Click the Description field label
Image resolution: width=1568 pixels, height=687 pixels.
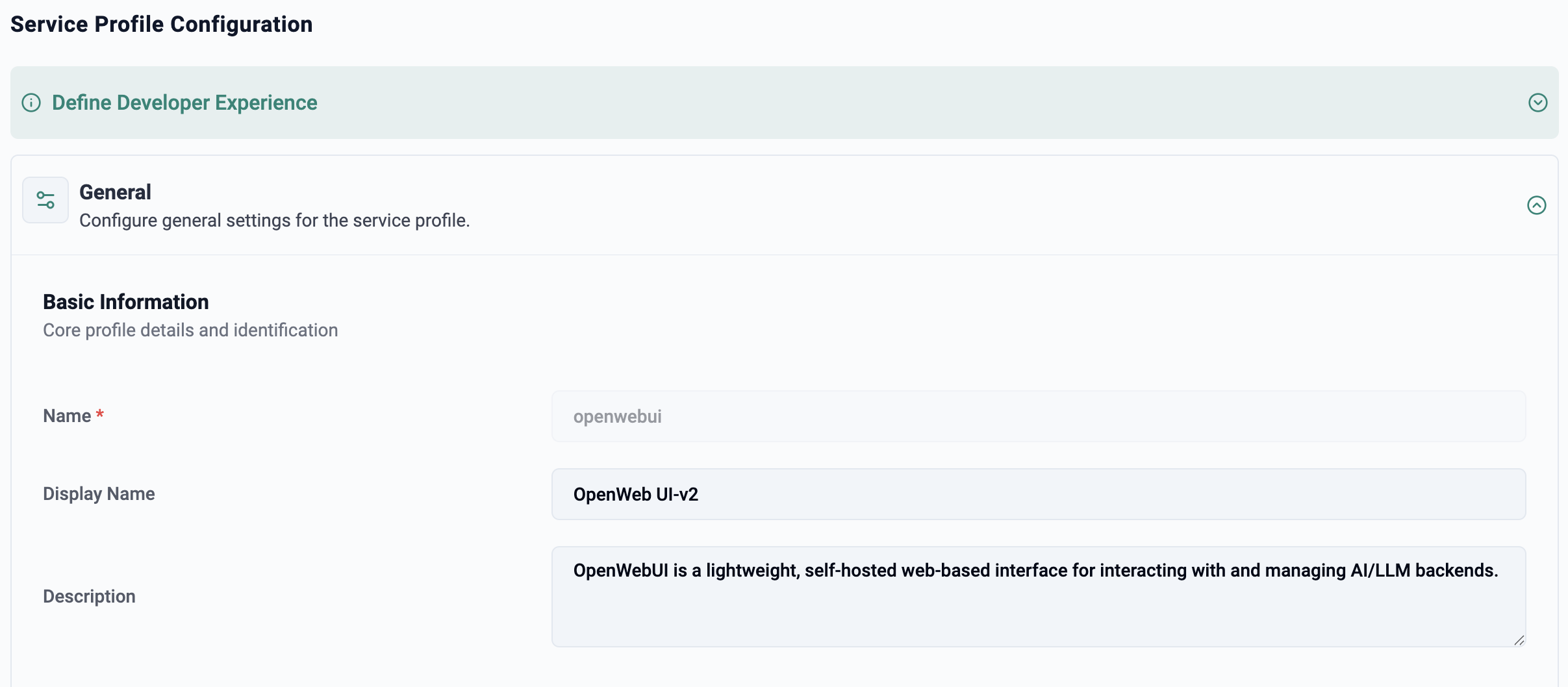point(89,597)
